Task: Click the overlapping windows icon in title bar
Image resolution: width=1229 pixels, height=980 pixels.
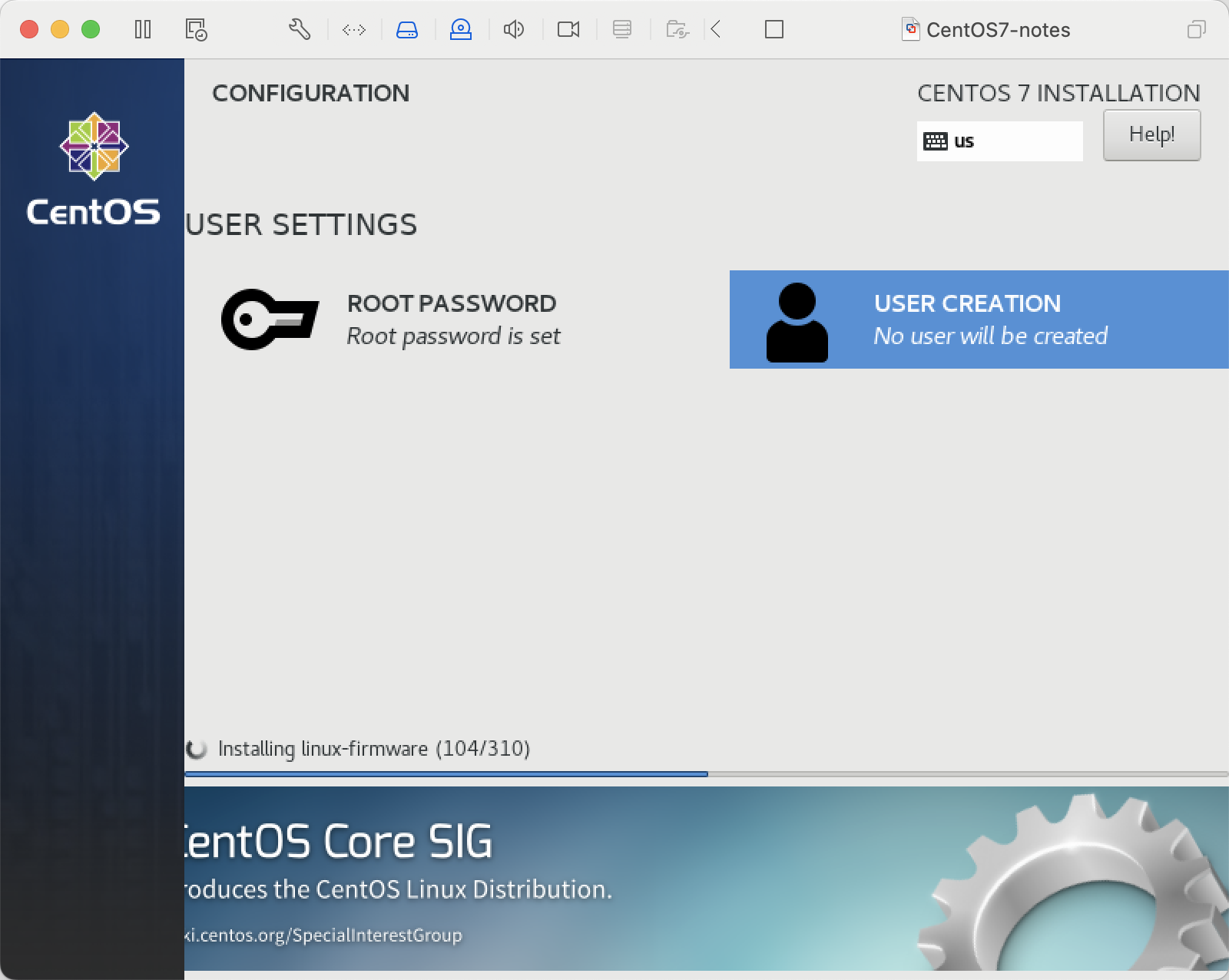Action: coord(1196,30)
